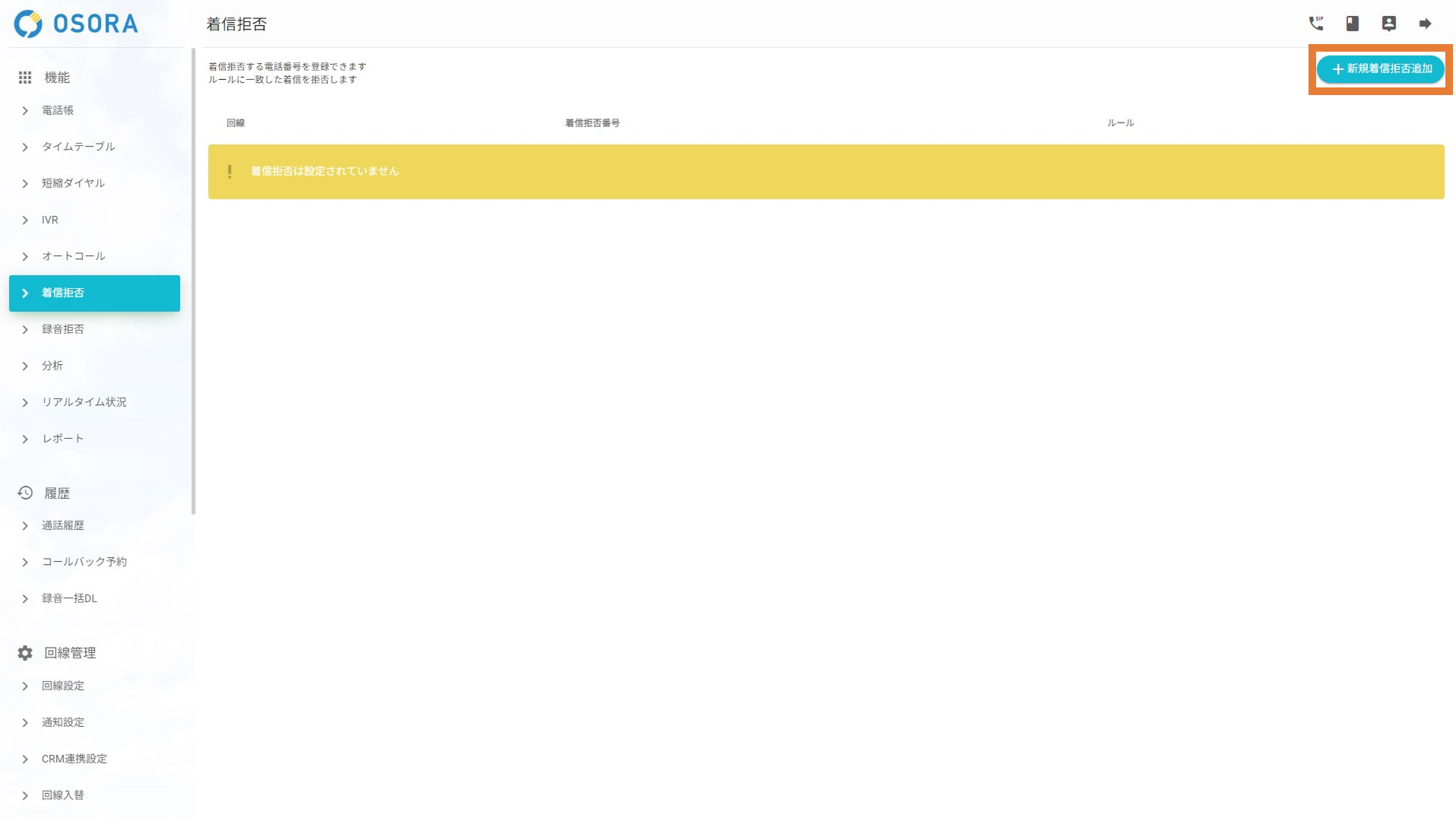Image resolution: width=1456 pixels, height=818 pixels.
Task: Select 録音拒否 from the sidebar
Action: tap(64, 329)
